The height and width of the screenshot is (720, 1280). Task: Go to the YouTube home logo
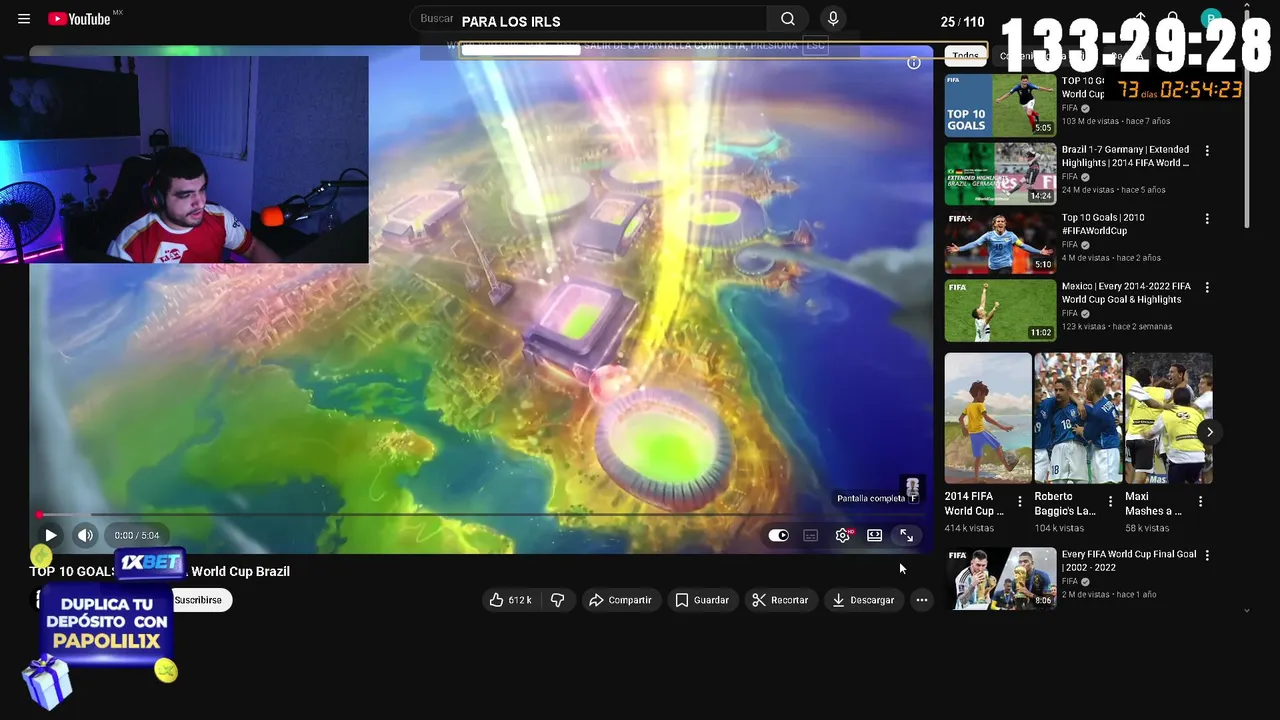pyautogui.click(x=79, y=19)
